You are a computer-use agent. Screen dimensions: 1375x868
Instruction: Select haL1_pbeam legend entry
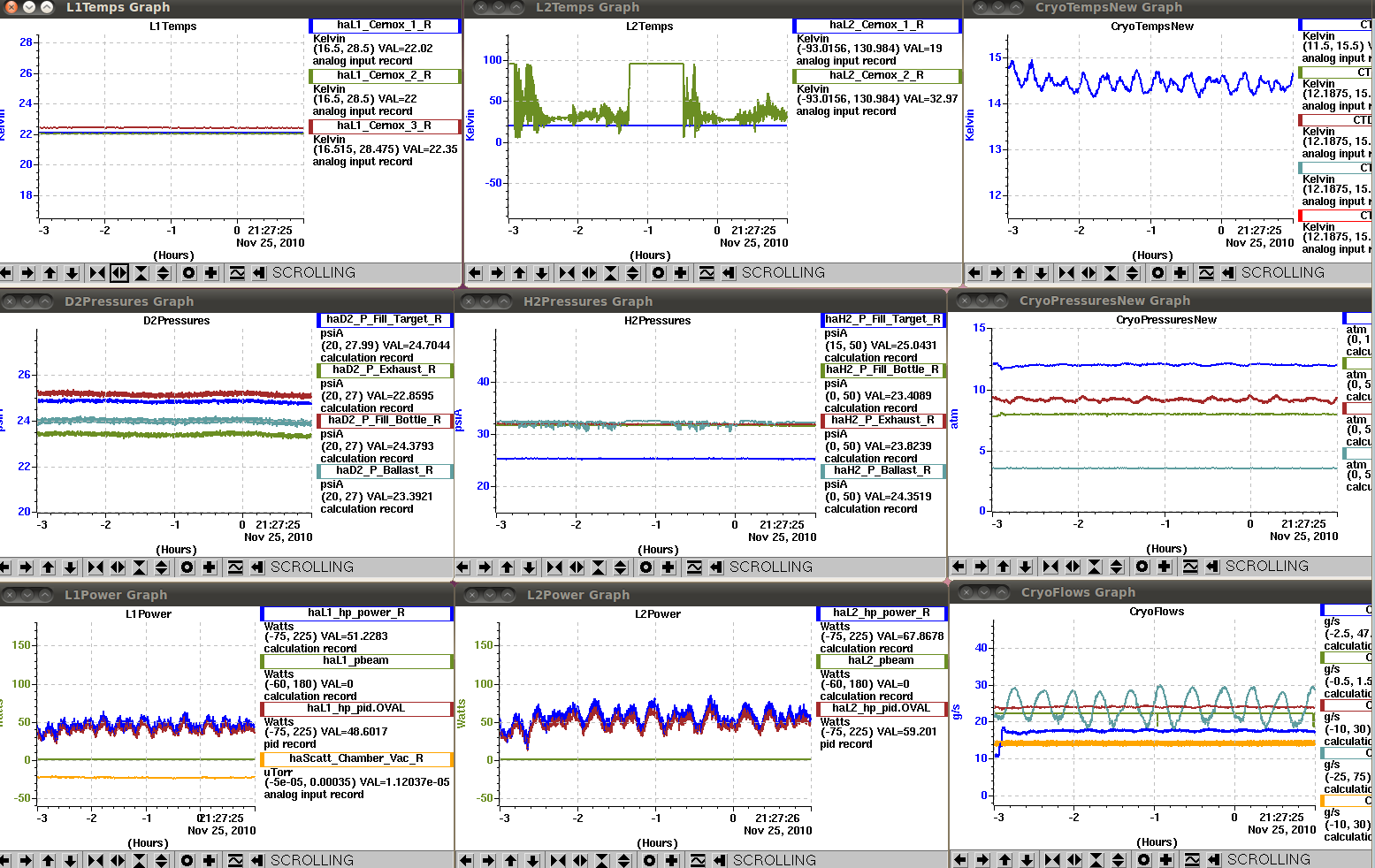coord(356,661)
